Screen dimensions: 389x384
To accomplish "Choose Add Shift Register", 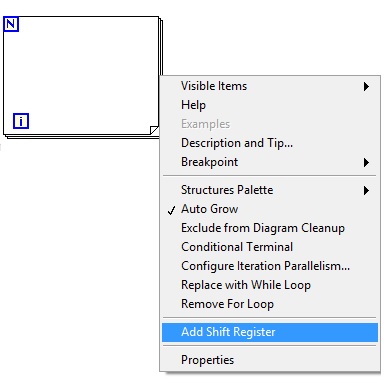I will click(270, 332).
